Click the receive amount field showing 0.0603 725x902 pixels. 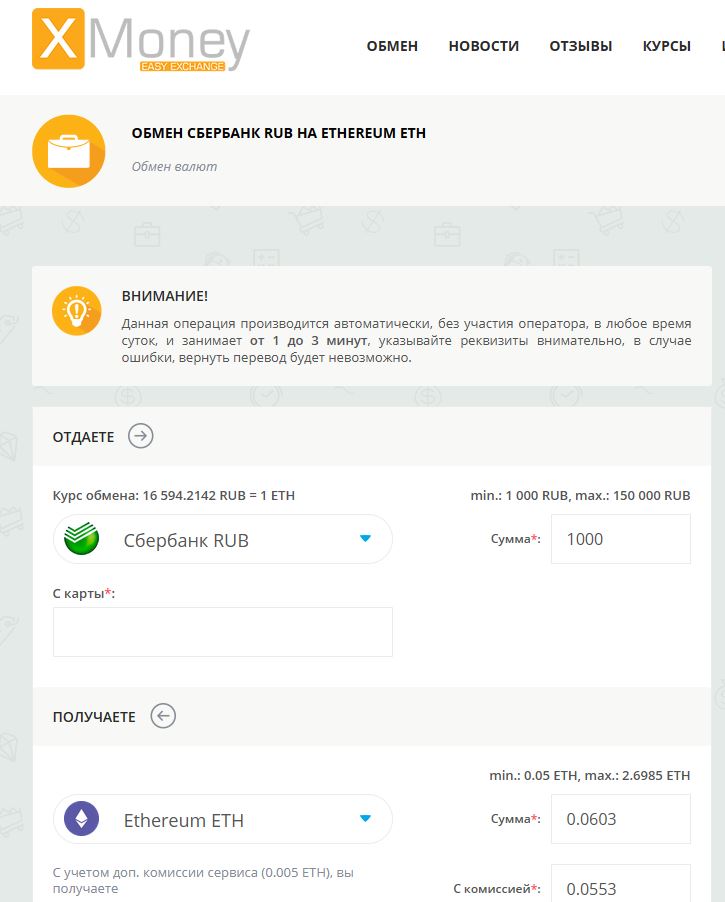[x=620, y=819]
